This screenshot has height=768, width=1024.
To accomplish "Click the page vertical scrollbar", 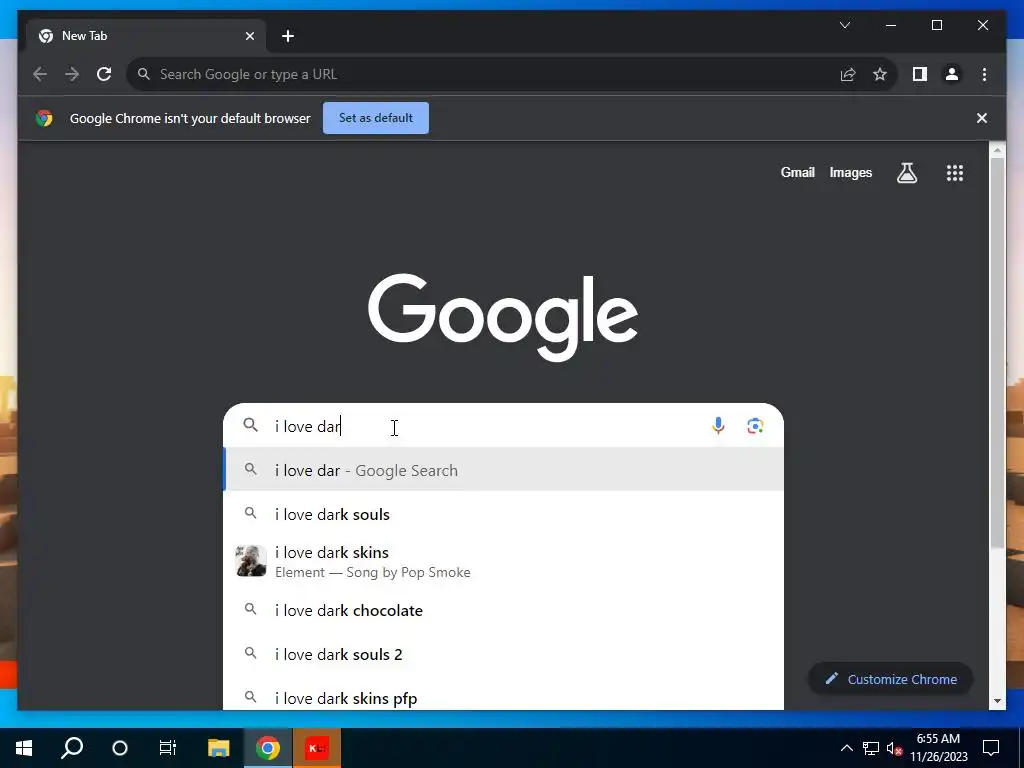I will coord(997,353).
